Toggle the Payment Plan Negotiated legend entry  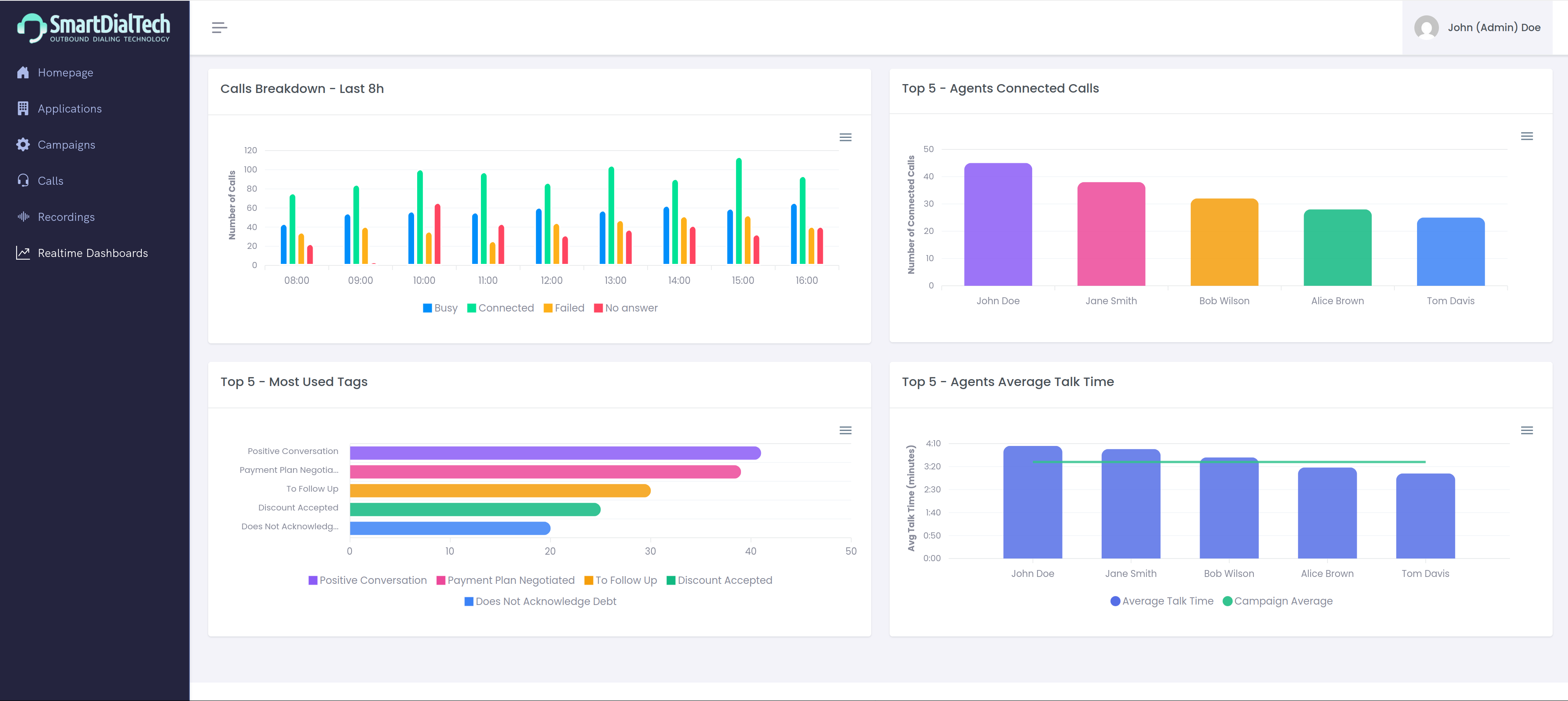505,580
